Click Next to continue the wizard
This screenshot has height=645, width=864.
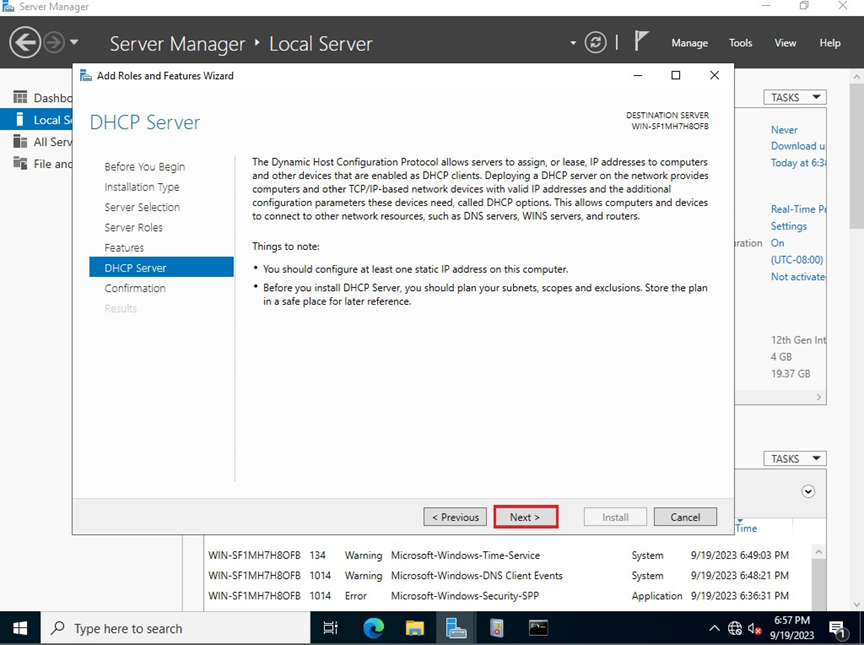click(x=525, y=517)
